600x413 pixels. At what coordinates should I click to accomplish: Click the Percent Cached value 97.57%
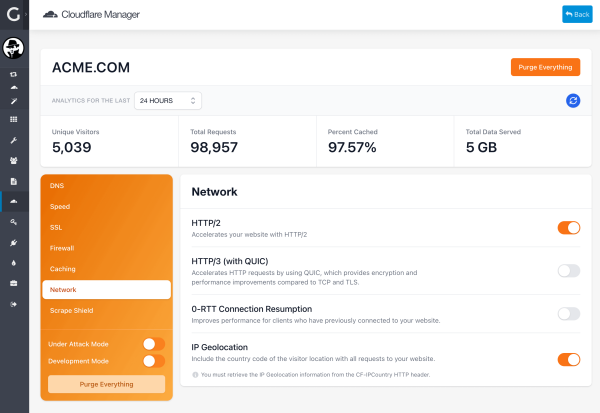(x=352, y=147)
